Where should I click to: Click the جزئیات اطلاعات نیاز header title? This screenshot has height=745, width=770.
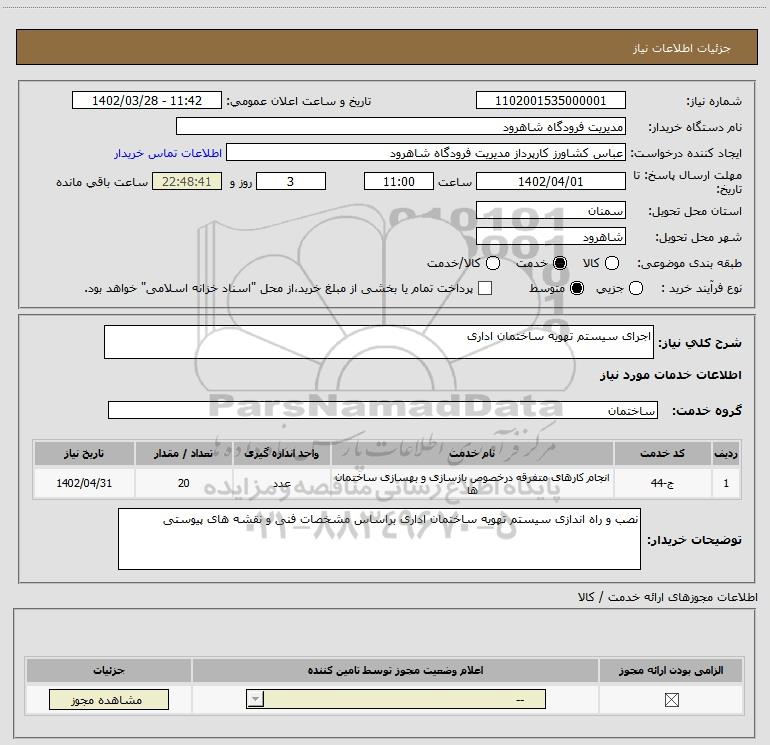681,48
